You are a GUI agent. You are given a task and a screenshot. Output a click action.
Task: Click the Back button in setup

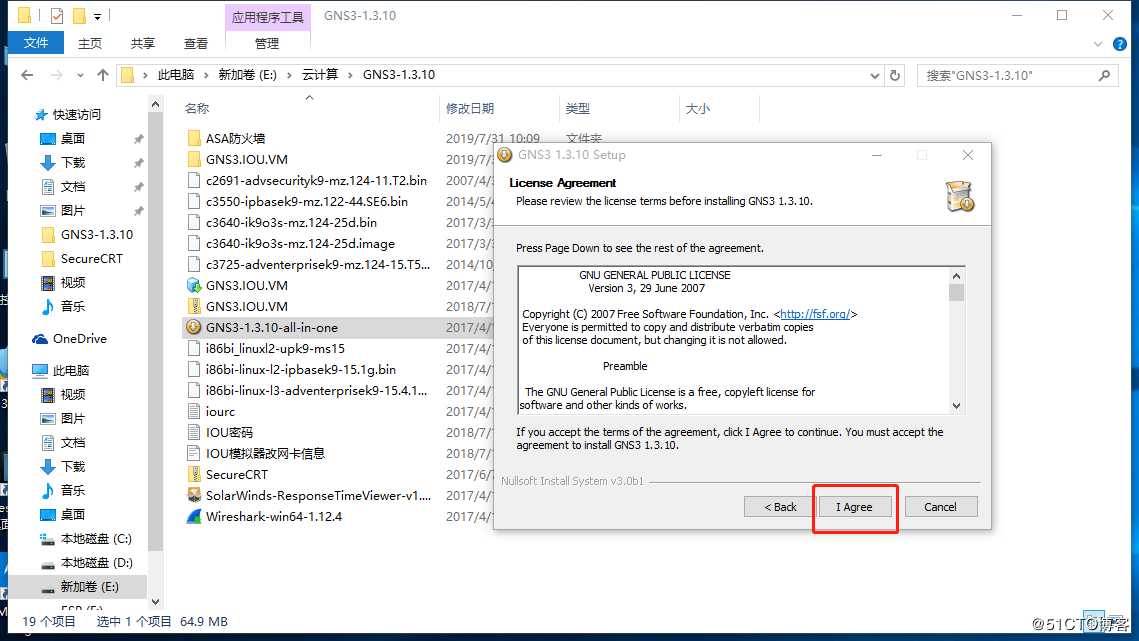[780, 507]
